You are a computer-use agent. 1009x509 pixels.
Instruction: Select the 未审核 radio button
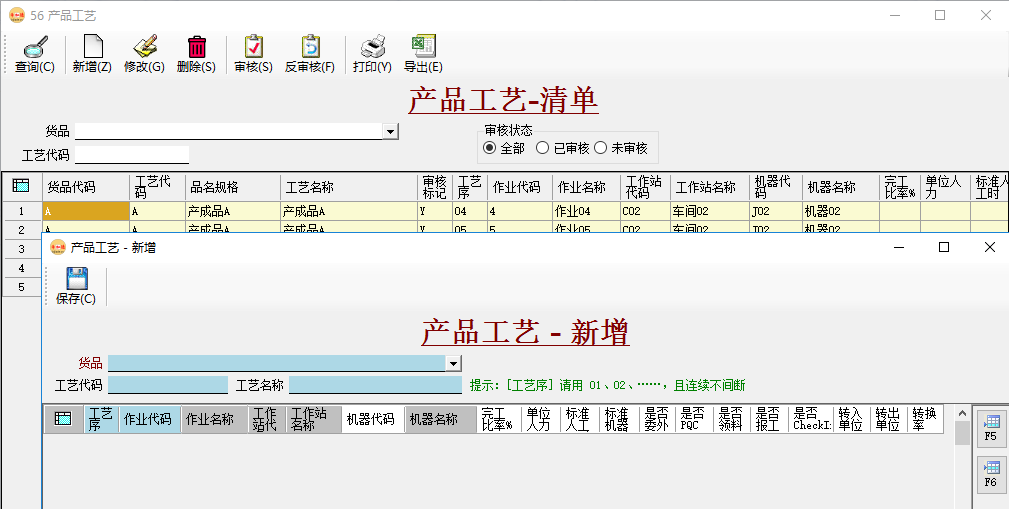click(x=601, y=148)
